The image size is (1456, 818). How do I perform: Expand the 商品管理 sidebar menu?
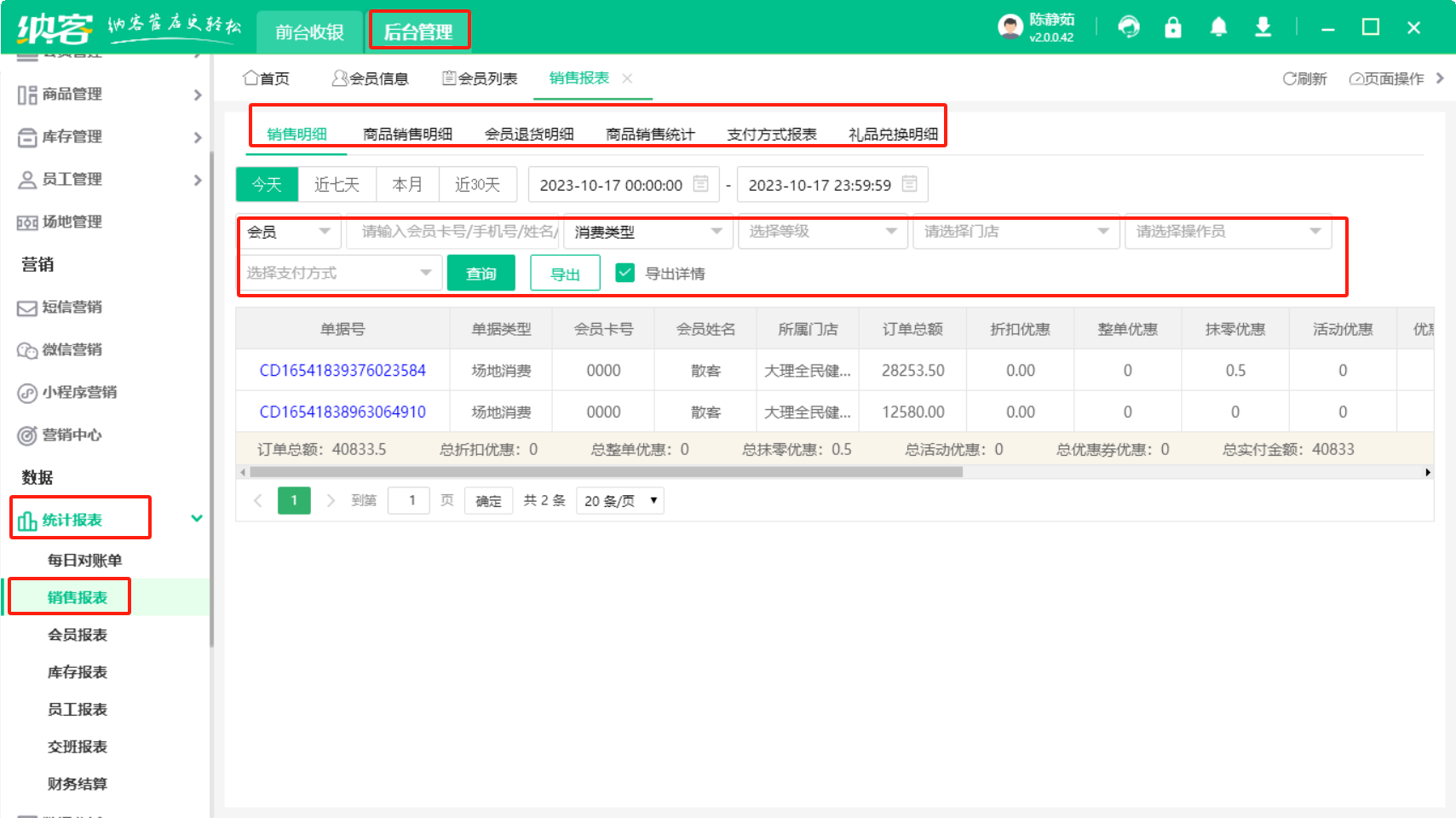(109, 95)
